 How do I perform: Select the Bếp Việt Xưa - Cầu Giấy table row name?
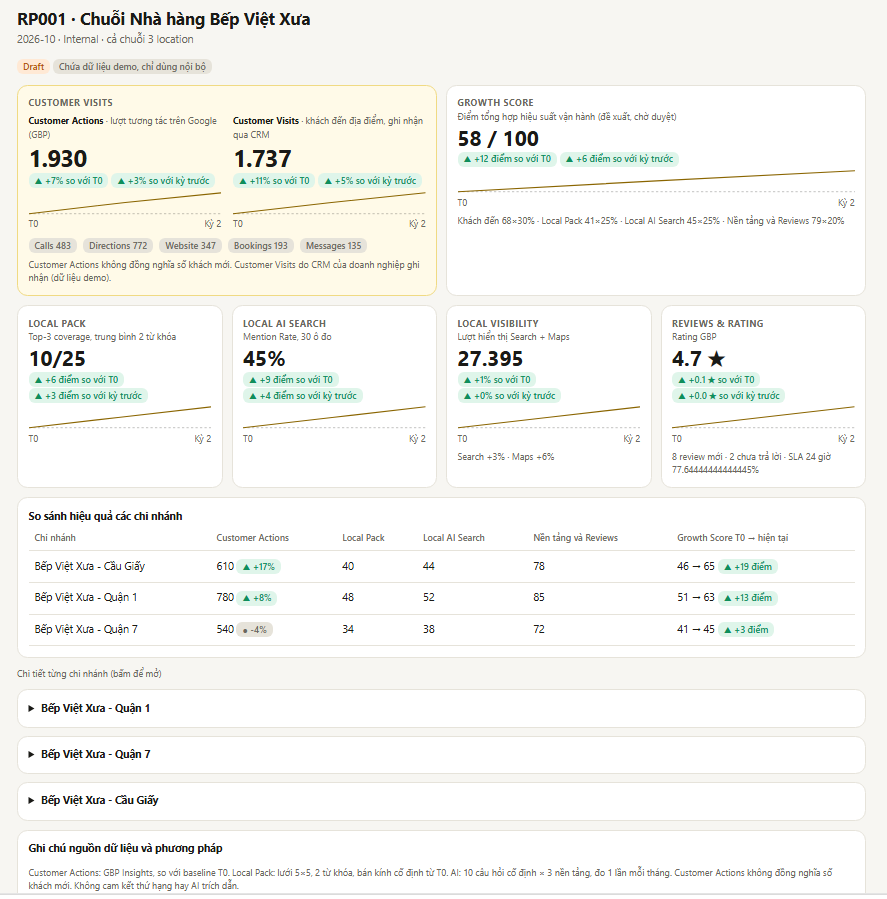89,566
